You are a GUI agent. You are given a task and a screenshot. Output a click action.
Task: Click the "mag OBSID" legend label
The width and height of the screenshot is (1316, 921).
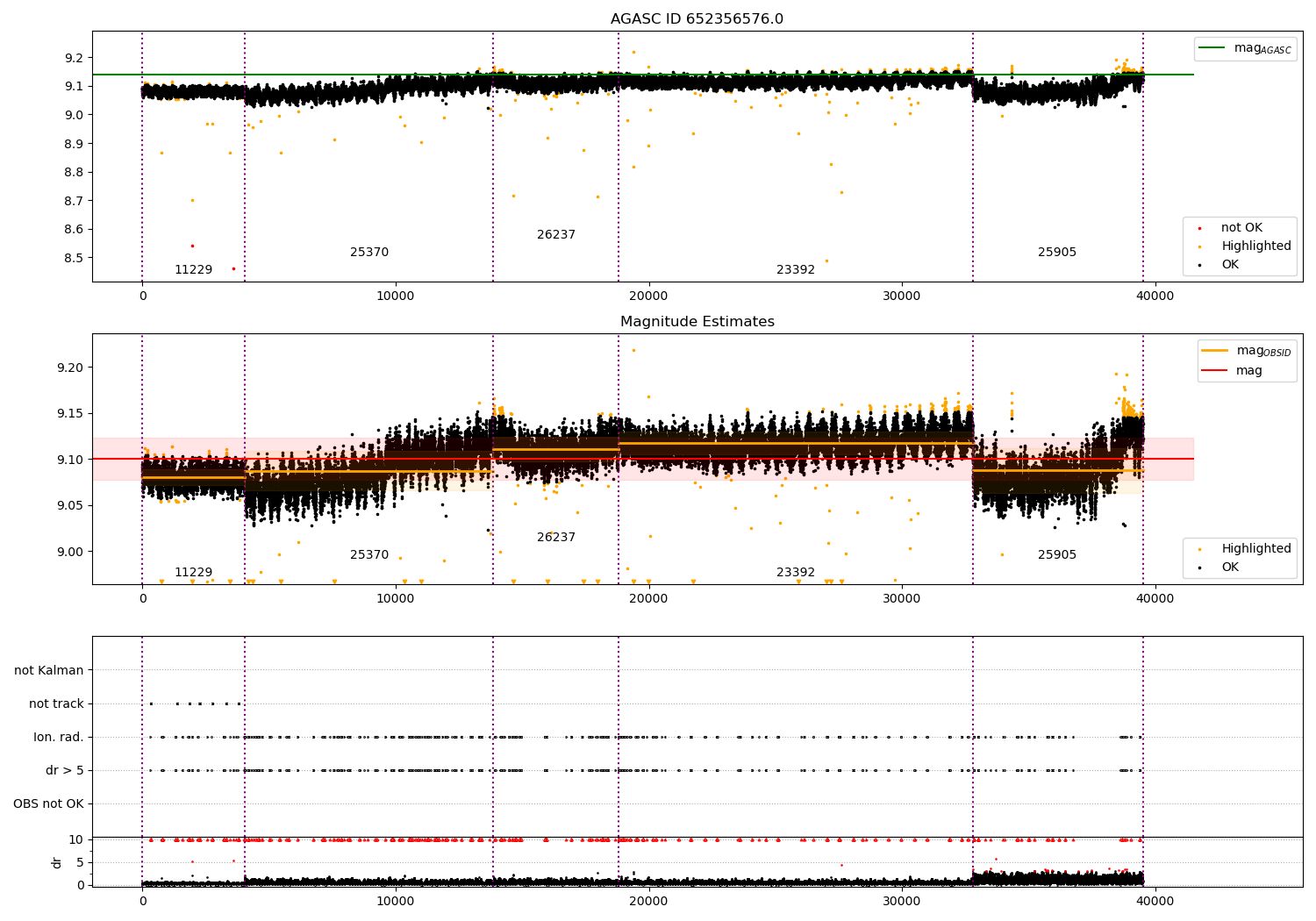(x=1264, y=351)
